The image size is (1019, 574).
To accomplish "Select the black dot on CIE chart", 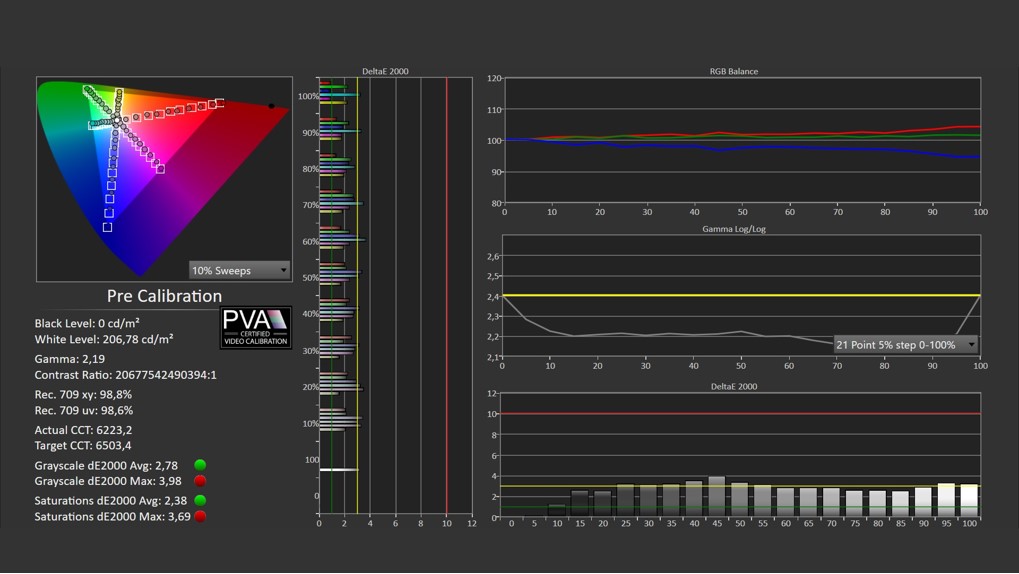I will tap(271, 105).
